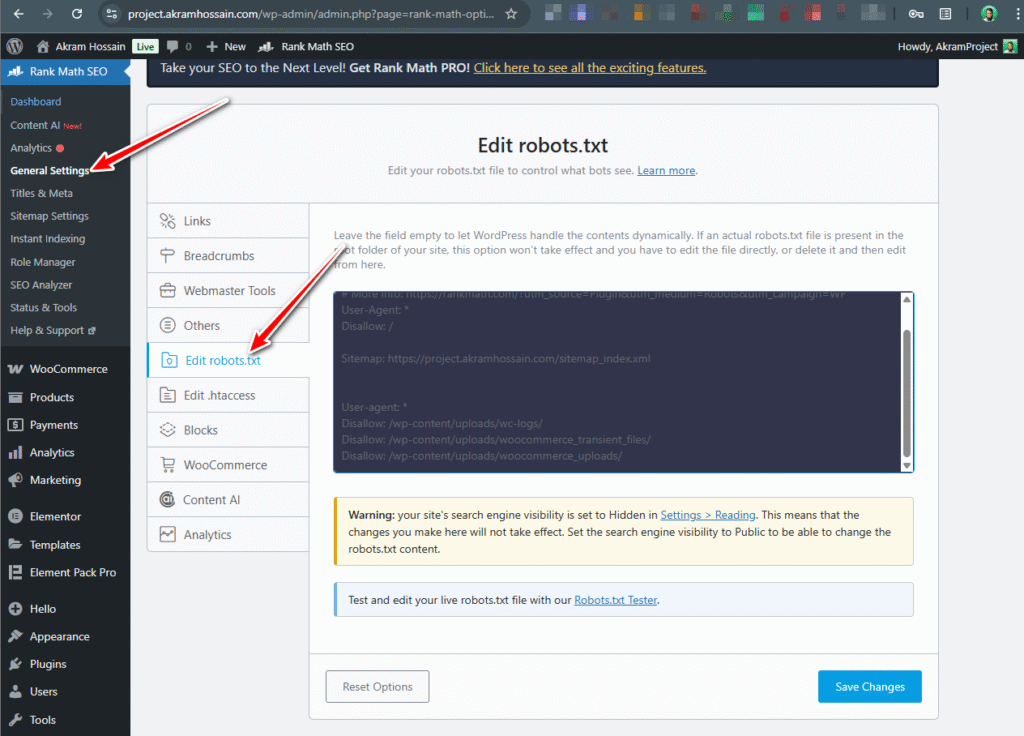Click the Plugins icon in the sidebar

click(x=15, y=664)
